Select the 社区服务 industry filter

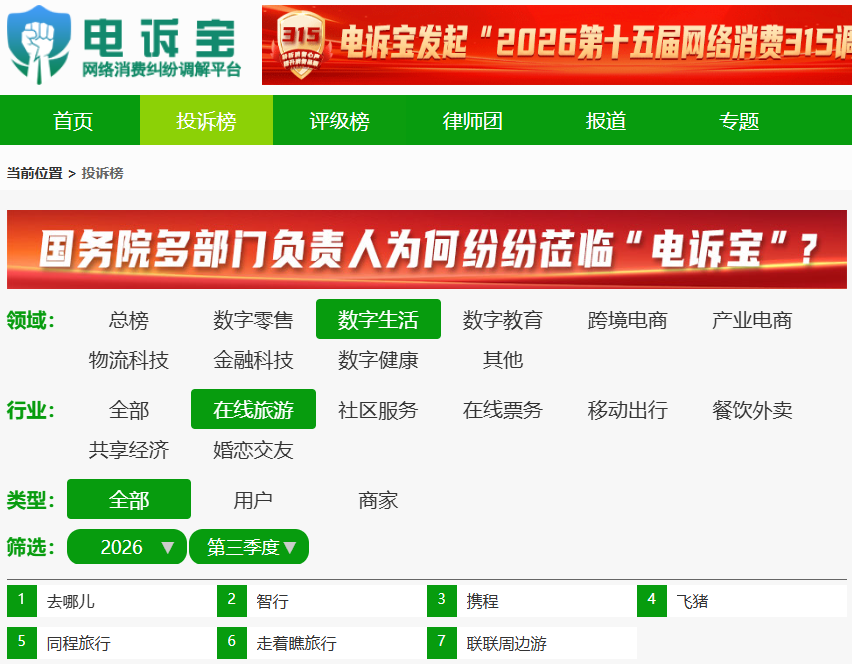(378, 410)
